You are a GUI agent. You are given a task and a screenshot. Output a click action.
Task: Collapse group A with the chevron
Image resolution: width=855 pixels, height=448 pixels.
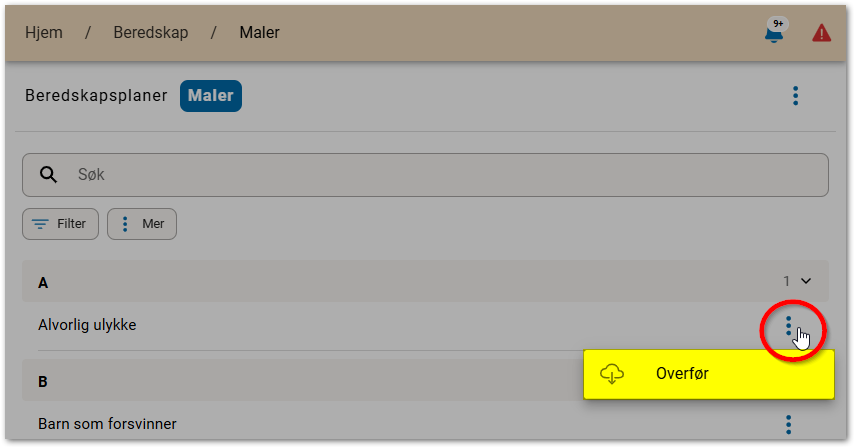pyautogui.click(x=807, y=282)
